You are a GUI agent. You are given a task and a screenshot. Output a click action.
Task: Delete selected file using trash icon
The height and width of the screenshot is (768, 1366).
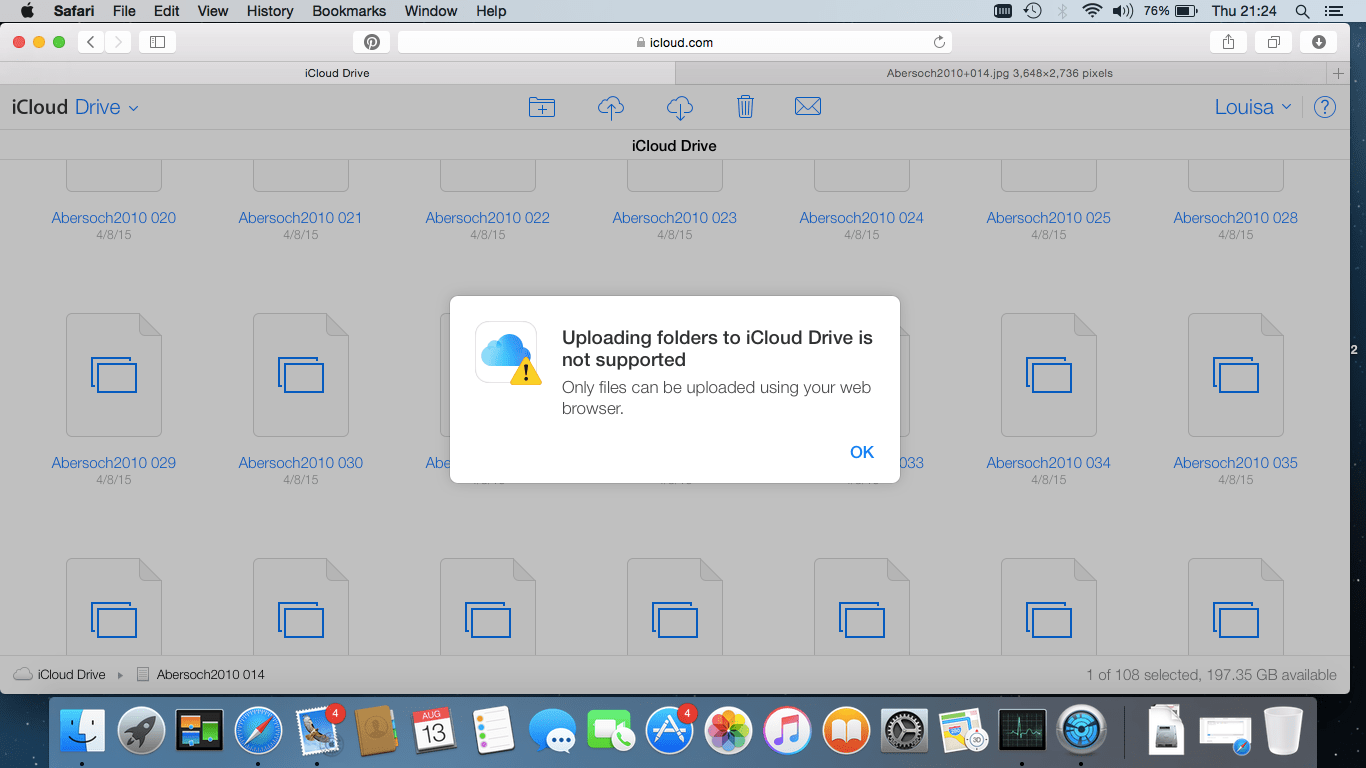click(x=745, y=106)
